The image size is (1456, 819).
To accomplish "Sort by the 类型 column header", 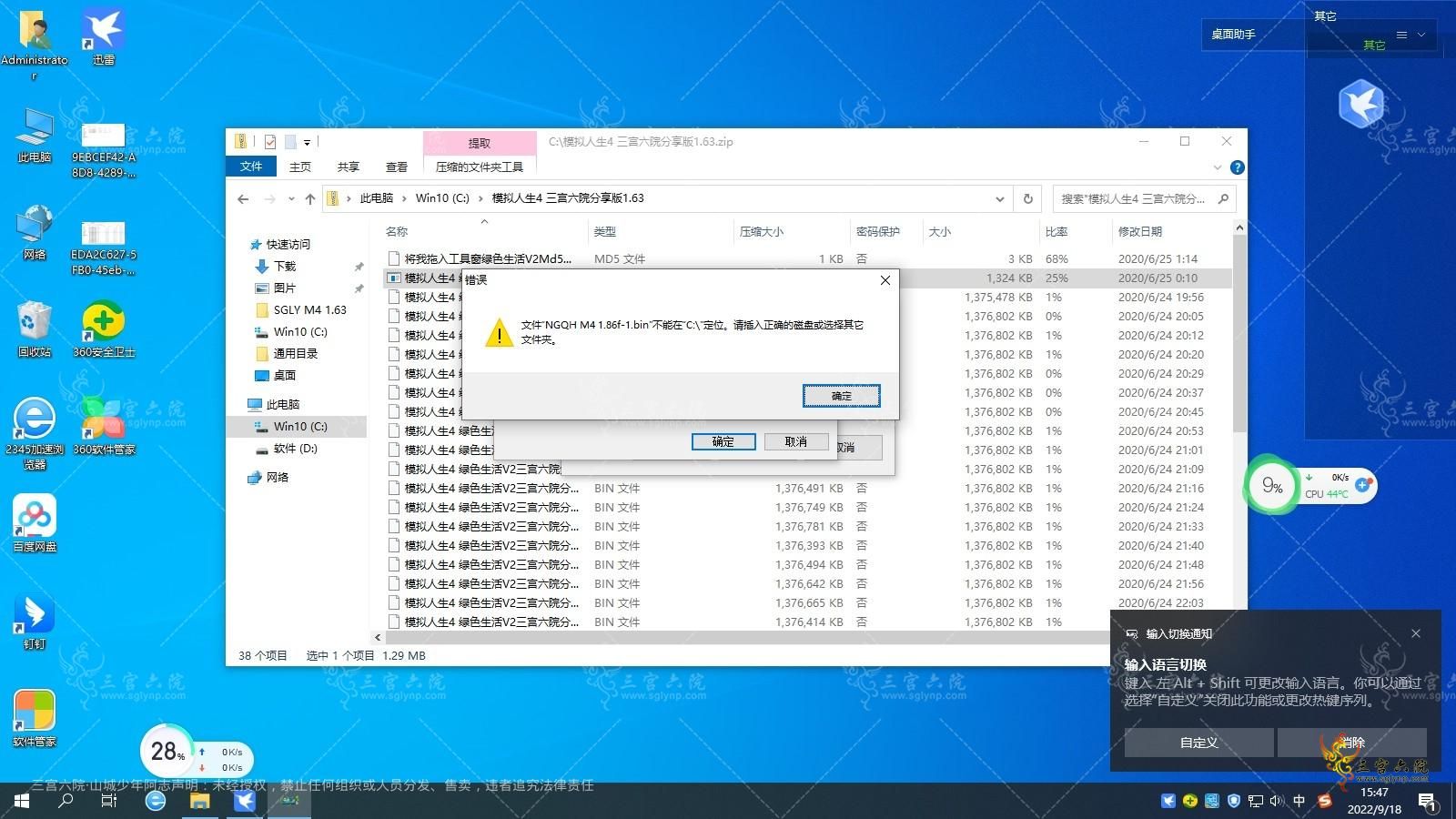I will pos(605,232).
